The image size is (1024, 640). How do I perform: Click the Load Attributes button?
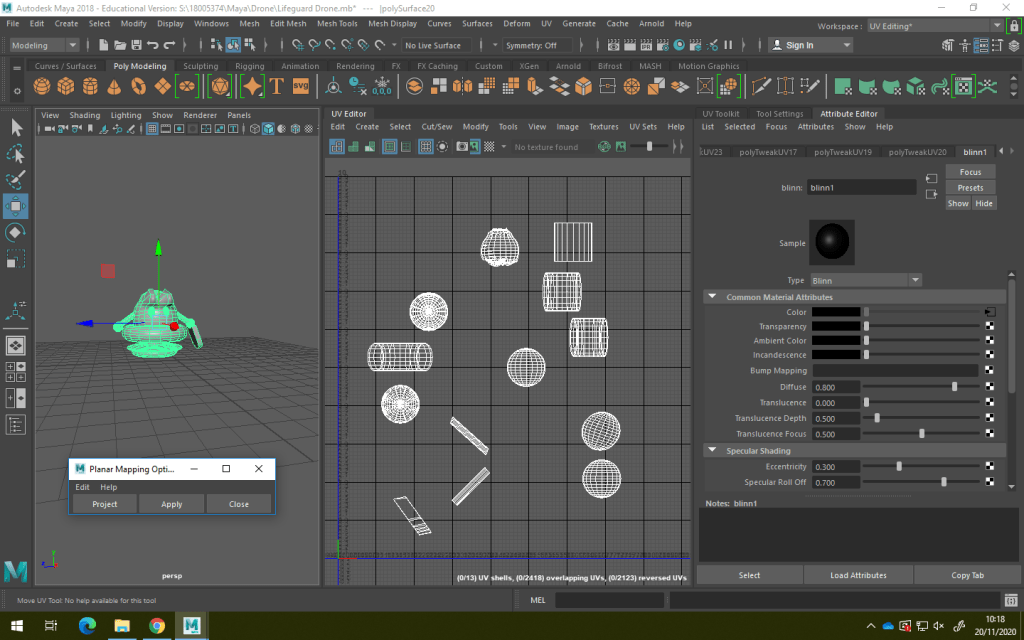(858, 575)
